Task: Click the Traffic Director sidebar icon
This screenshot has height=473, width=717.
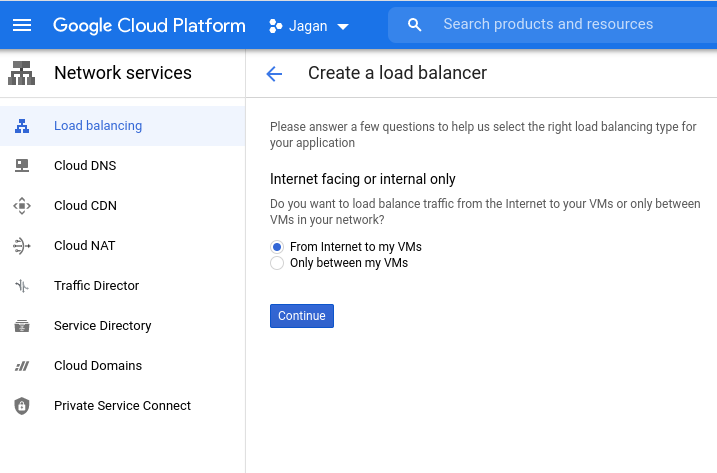Action: pos(22,286)
